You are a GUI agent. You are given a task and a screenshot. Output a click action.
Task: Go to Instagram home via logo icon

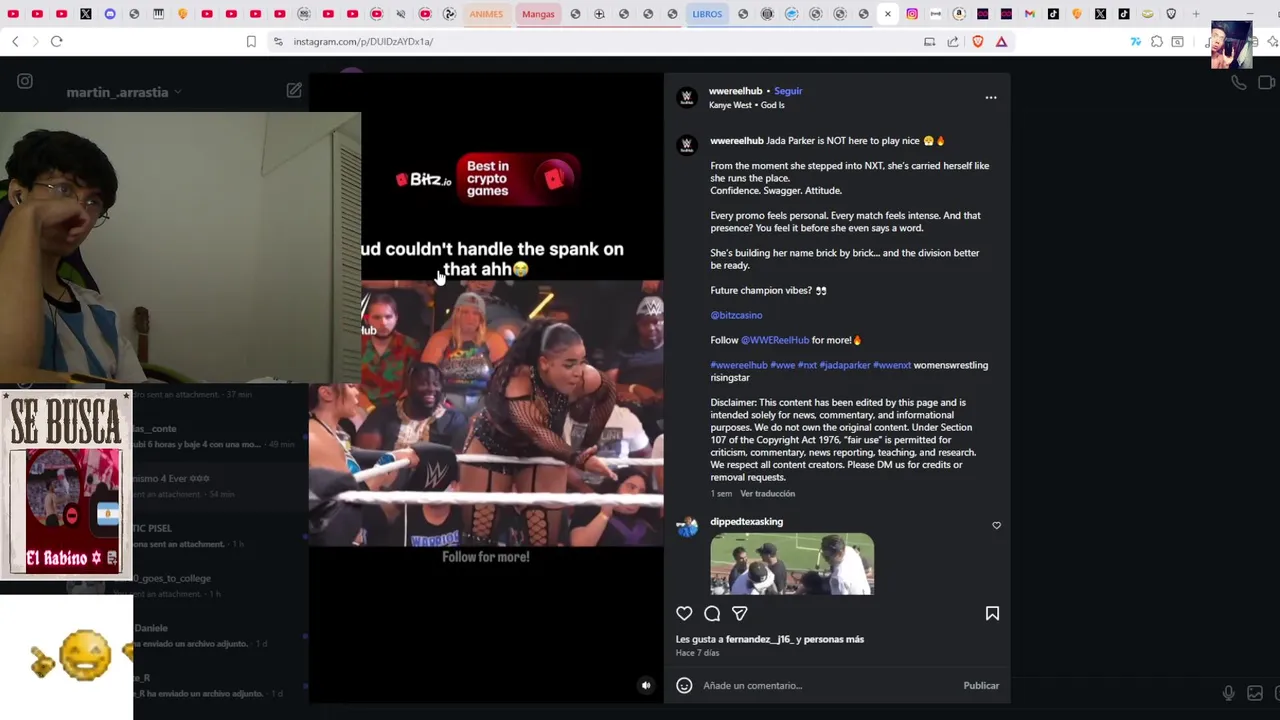[x=25, y=82]
